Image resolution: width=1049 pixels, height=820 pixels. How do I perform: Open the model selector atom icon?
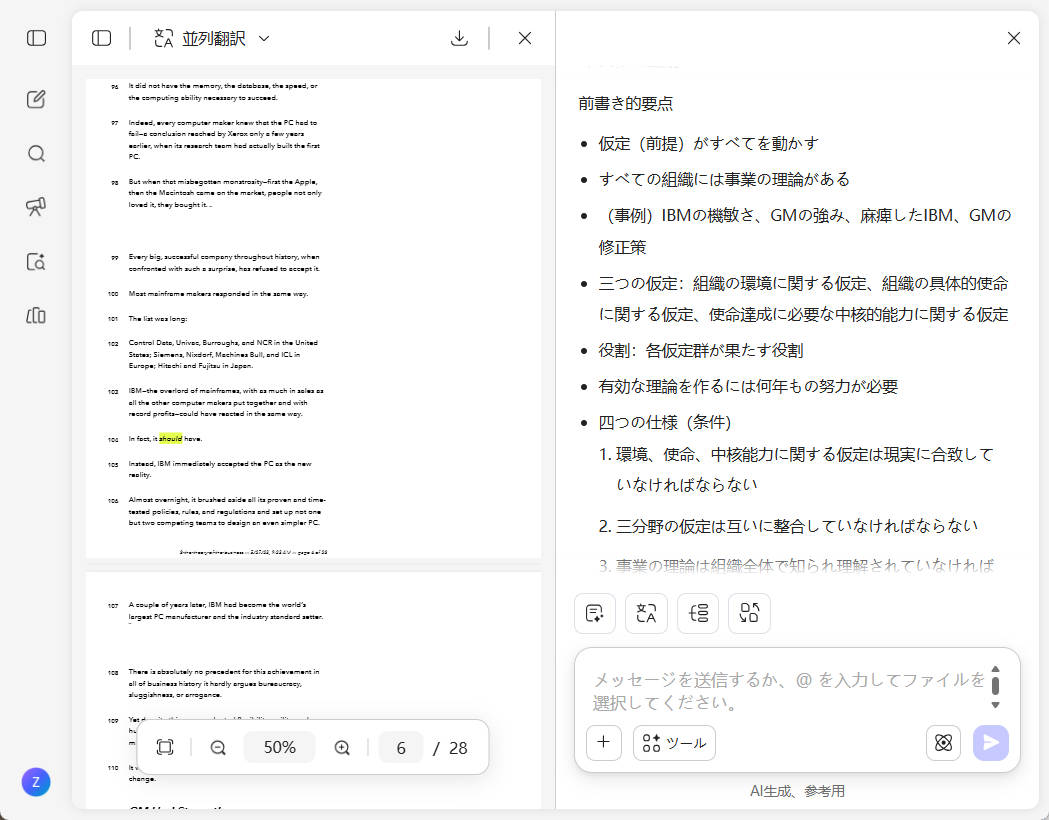click(943, 743)
